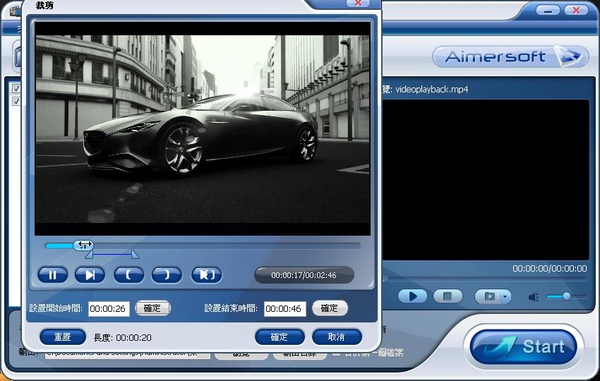Click the start time field 00:00:26
Viewport: 600px width, 381px height.
tap(109, 309)
